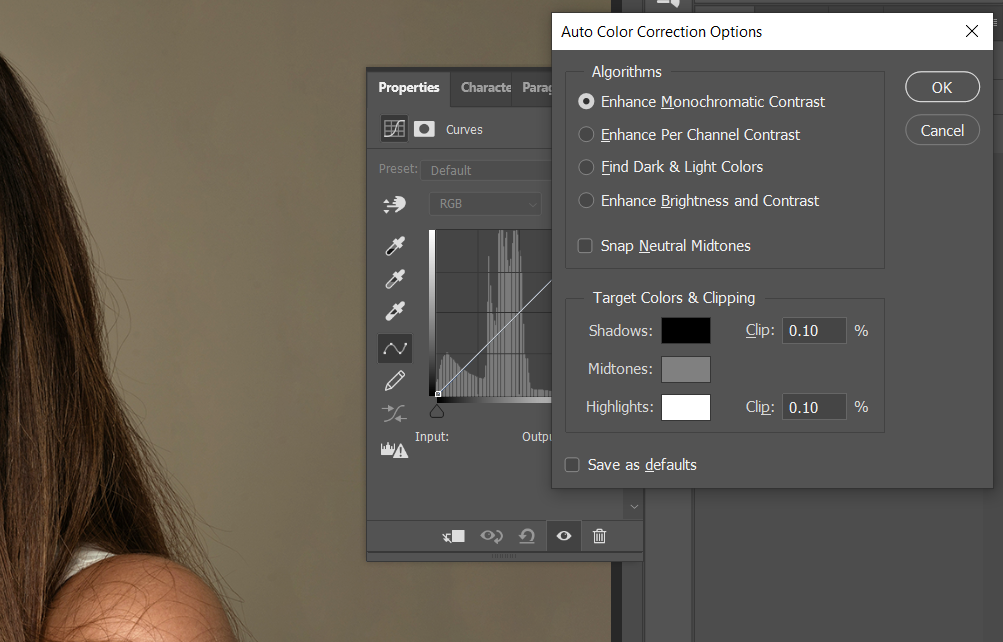Open the Preset dropdown showing Default
Viewport: 1003px width, 642px height.
click(x=486, y=170)
